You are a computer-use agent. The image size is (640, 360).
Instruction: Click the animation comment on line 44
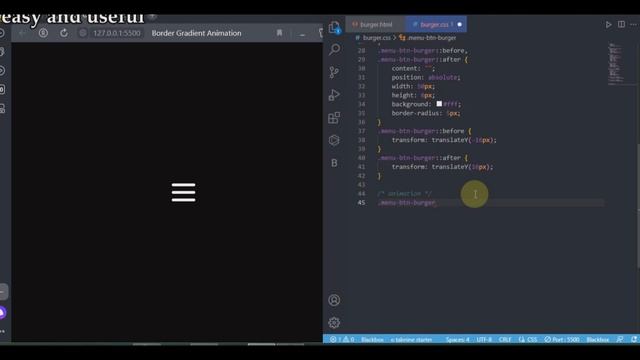click(x=404, y=193)
